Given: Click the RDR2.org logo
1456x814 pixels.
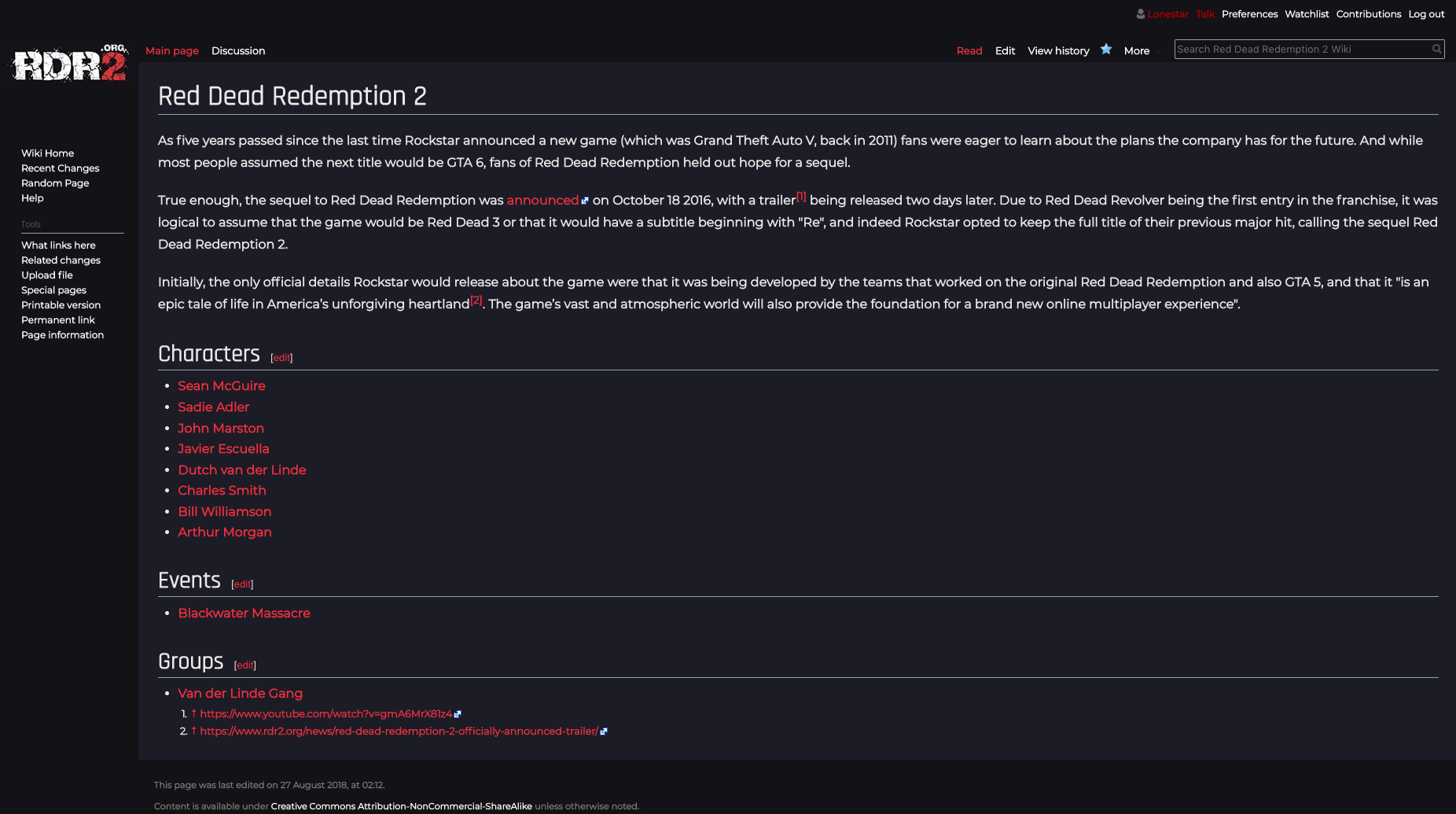Looking at the screenshot, I should tap(69, 63).
